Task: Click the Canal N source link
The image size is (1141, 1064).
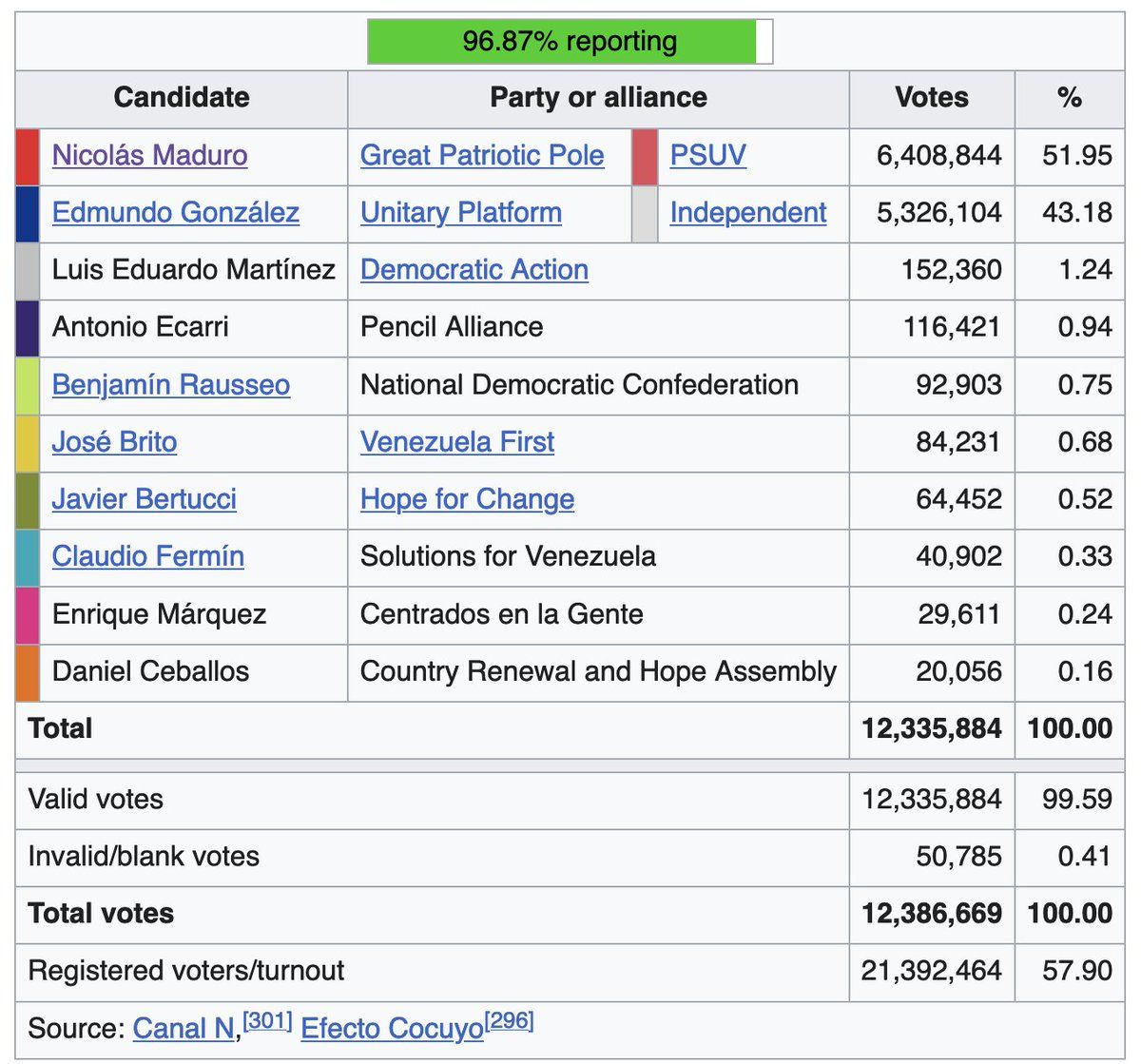Action: (x=184, y=1028)
